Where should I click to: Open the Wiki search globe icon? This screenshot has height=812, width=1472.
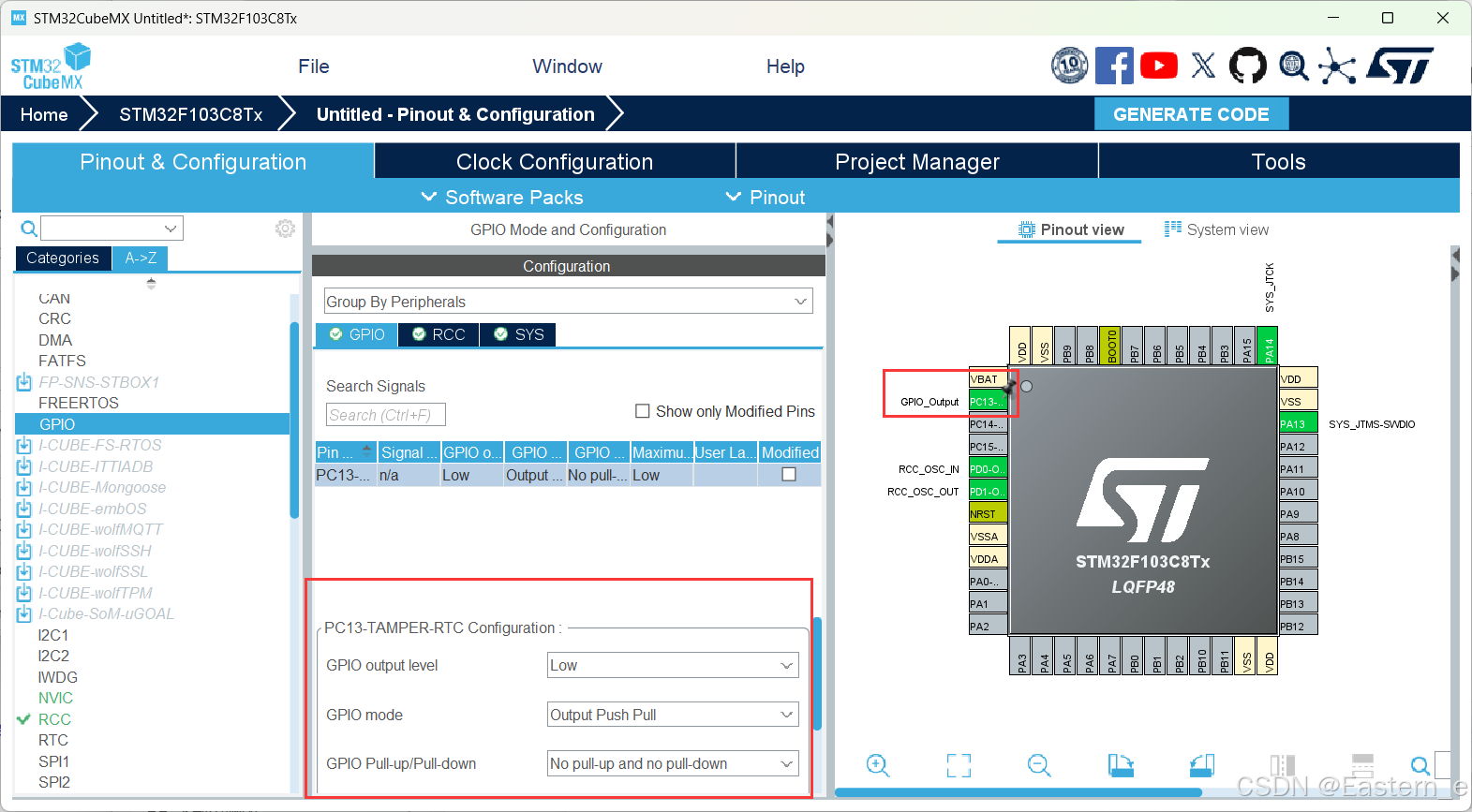[x=1294, y=66]
